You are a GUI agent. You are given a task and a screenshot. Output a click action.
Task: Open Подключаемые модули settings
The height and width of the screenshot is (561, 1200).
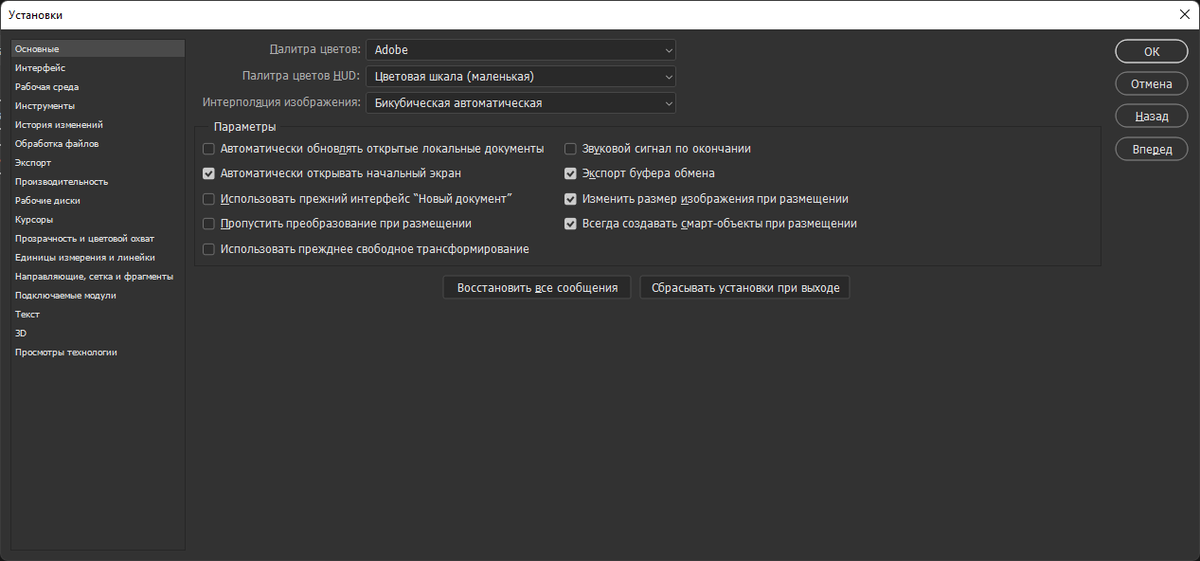click(x=98, y=296)
